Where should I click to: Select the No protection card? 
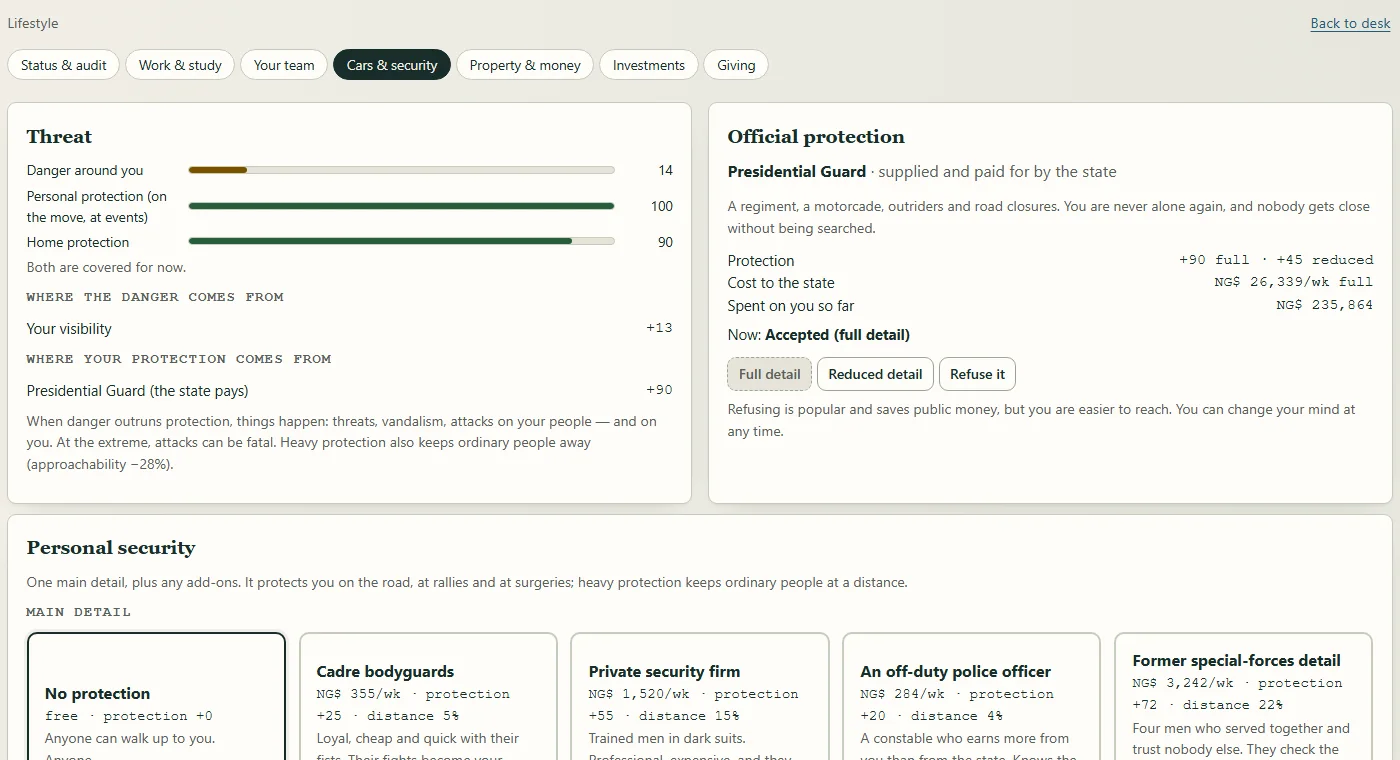pos(156,696)
